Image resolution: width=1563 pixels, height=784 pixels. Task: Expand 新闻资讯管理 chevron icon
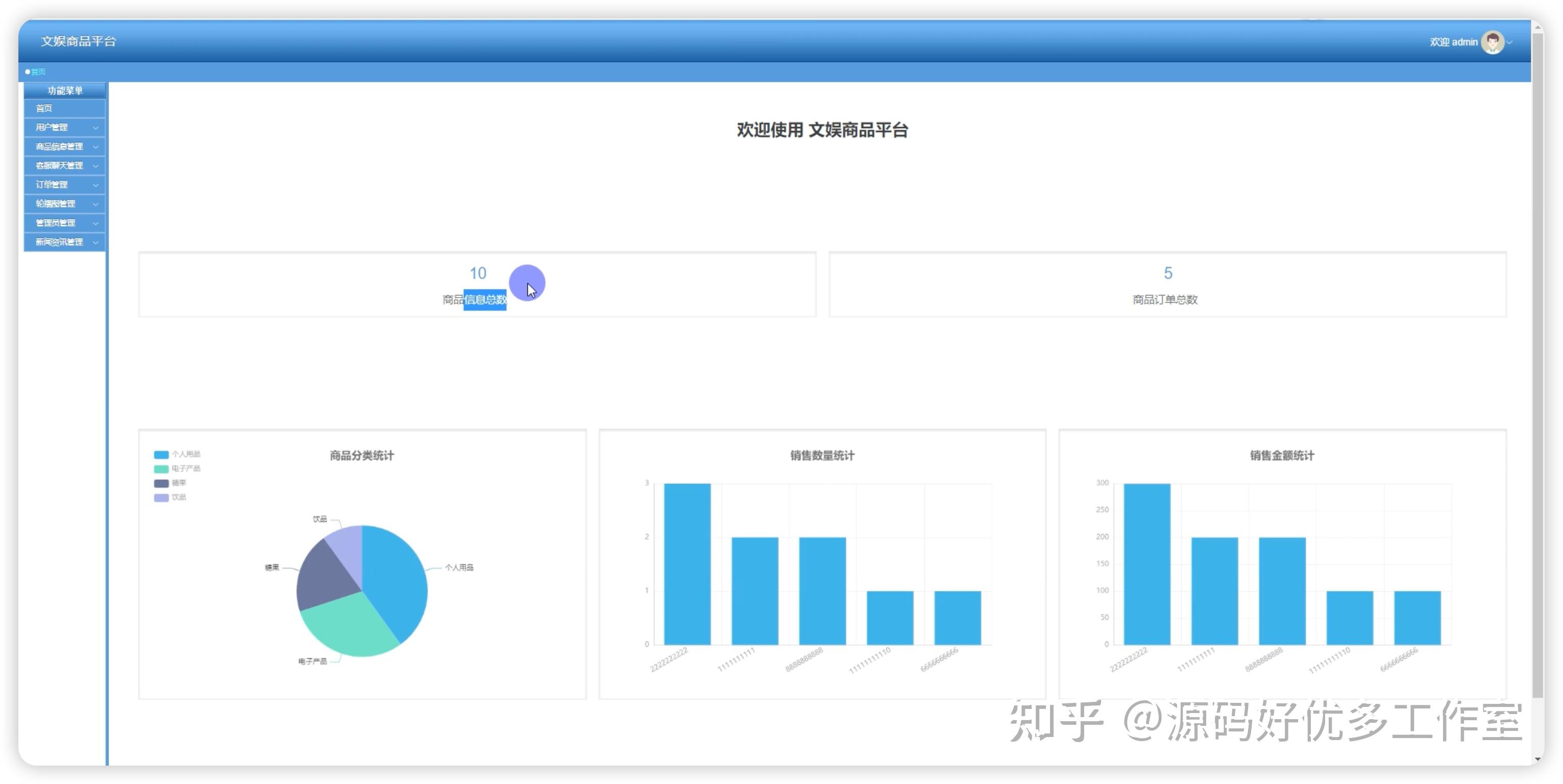tap(95, 242)
